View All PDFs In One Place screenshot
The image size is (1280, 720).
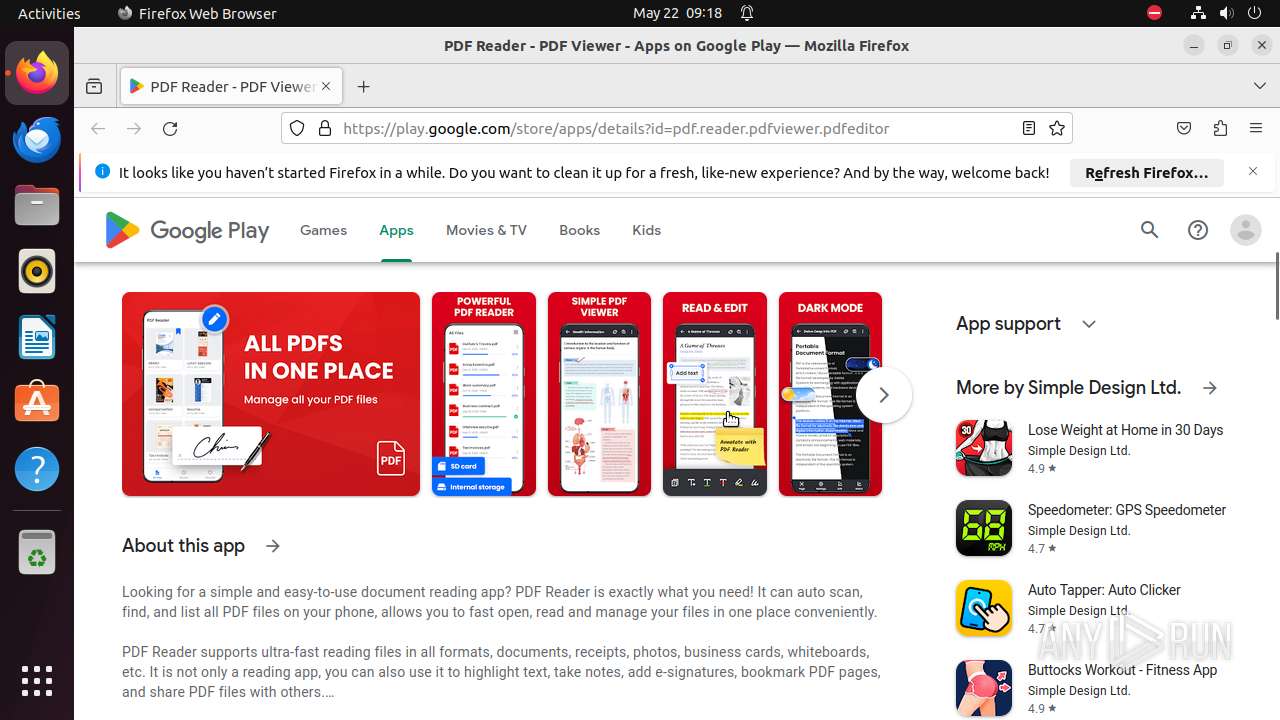271,394
